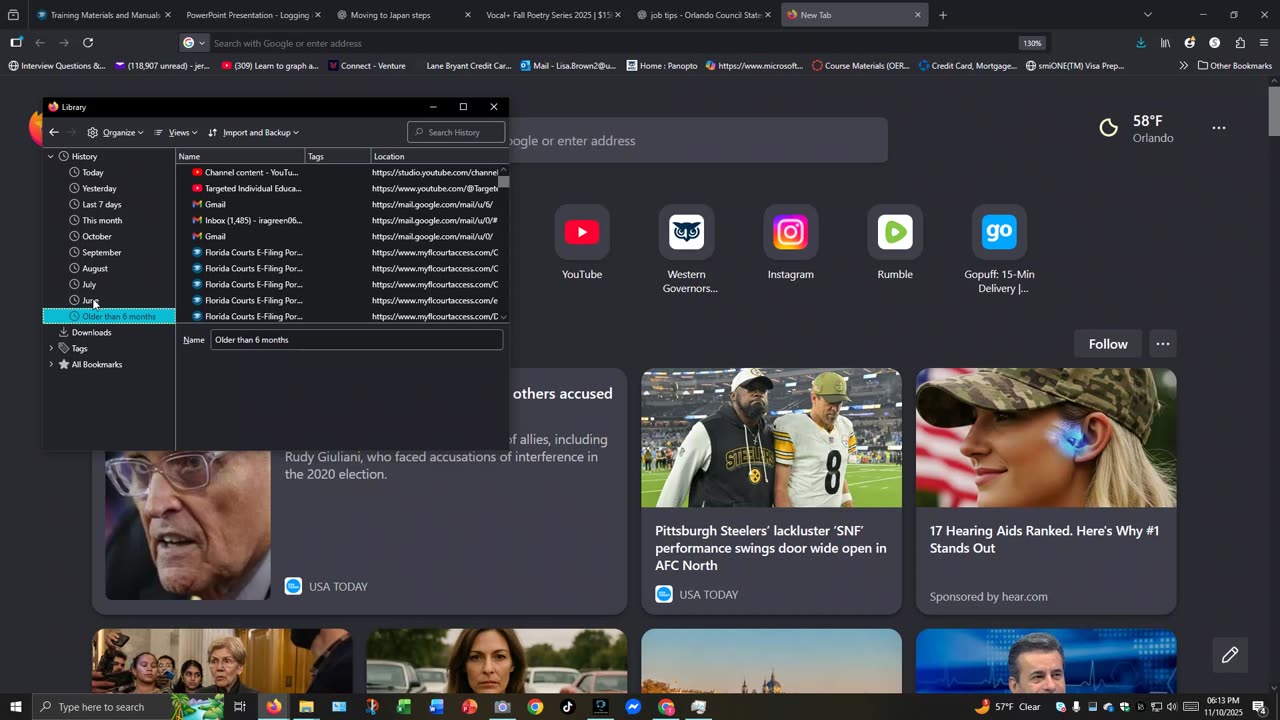
Task: Click the Follow button
Action: click(1107, 344)
